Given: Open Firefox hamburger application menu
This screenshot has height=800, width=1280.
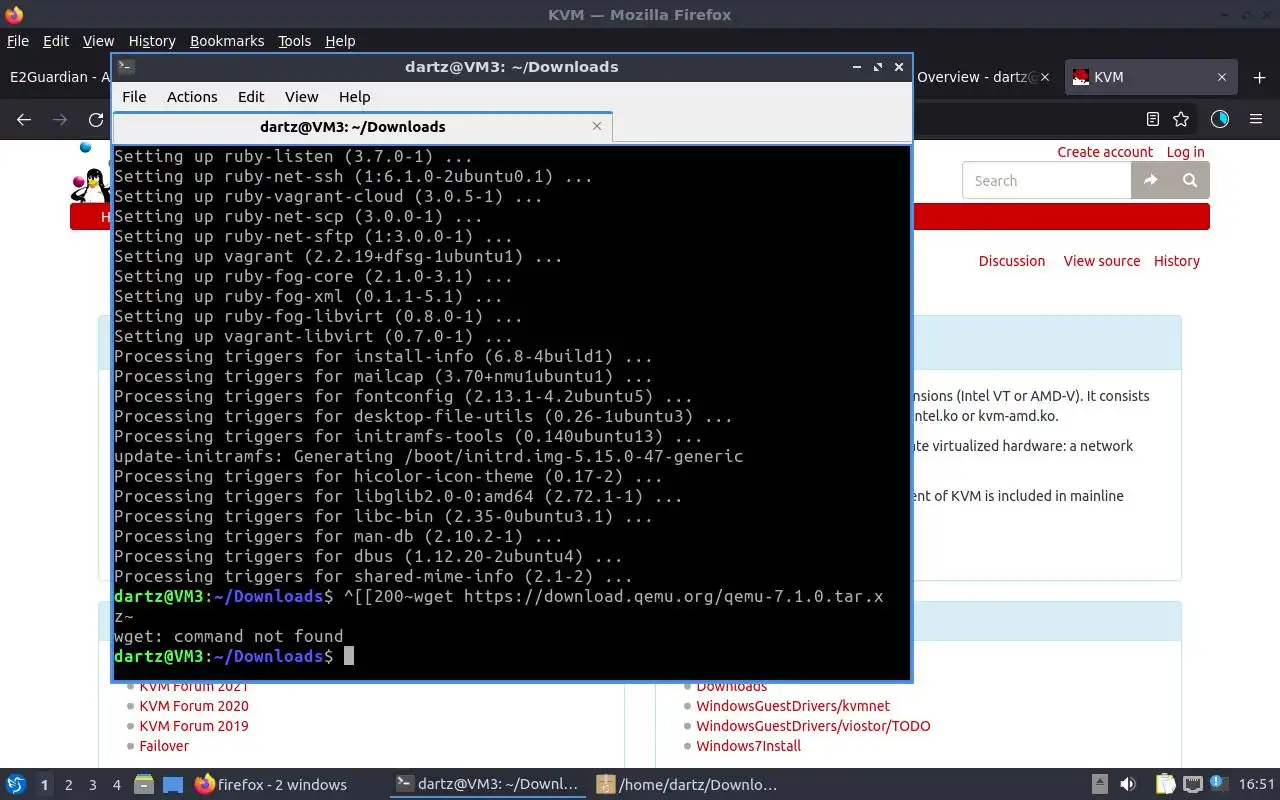Looking at the screenshot, I should (x=1256, y=119).
